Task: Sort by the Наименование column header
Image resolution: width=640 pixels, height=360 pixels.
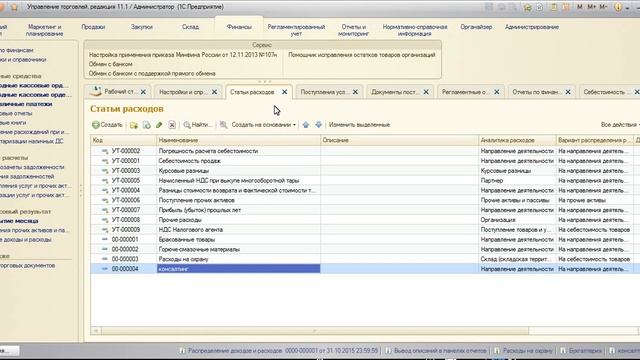Action: [238, 140]
